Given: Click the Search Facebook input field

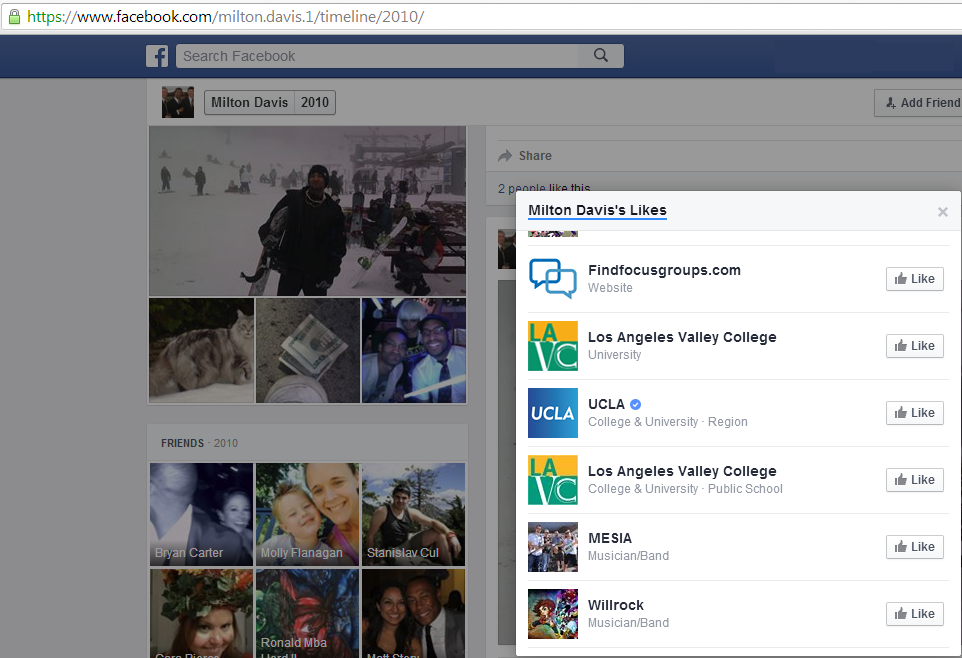Looking at the screenshot, I should click(377, 56).
